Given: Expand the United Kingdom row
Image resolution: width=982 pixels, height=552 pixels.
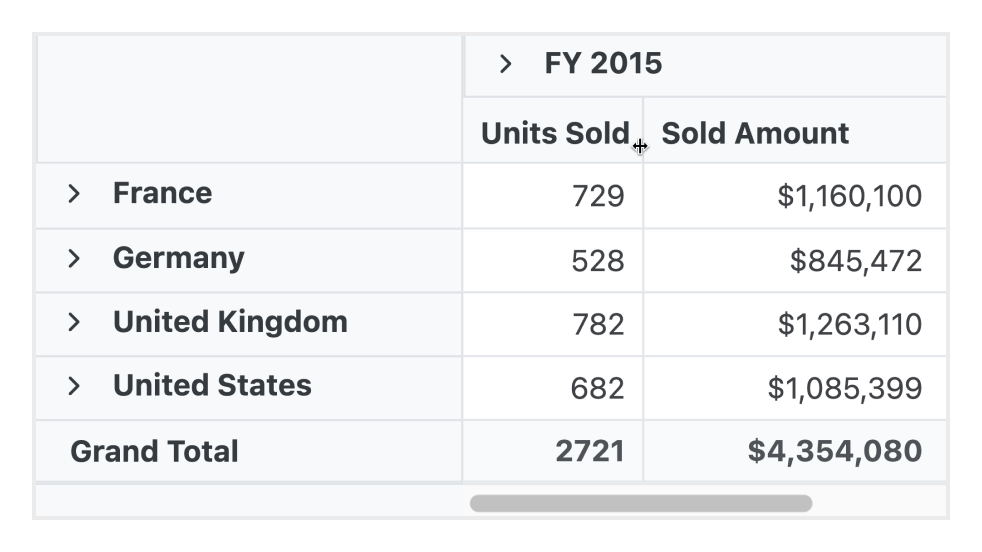Looking at the screenshot, I should pos(73,322).
